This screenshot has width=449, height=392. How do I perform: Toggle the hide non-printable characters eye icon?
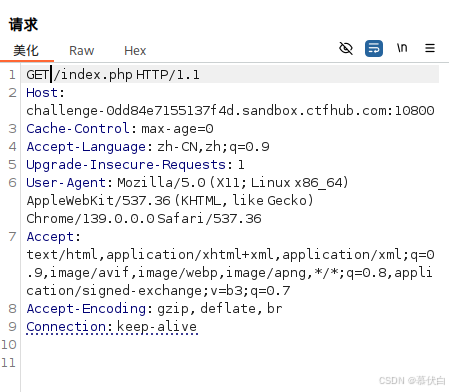[x=346, y=49]
